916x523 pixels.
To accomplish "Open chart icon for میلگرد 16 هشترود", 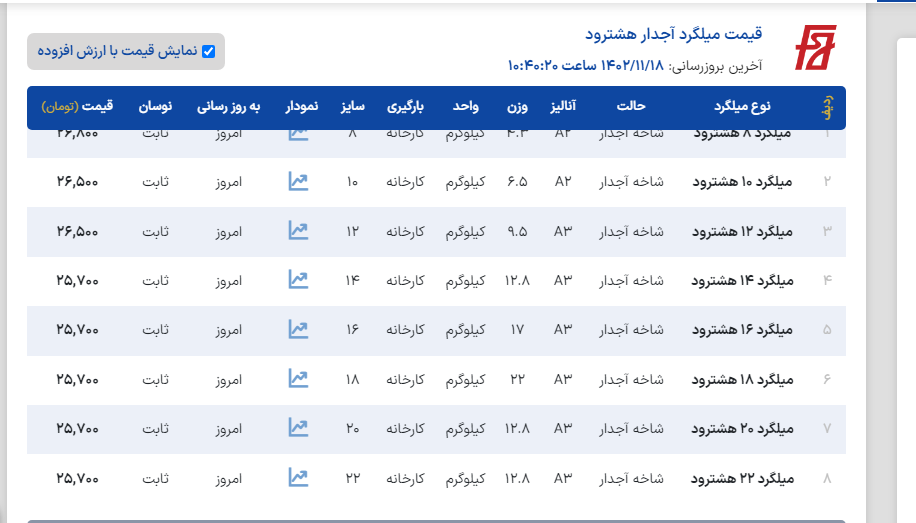I will click(x=298, y=329).
